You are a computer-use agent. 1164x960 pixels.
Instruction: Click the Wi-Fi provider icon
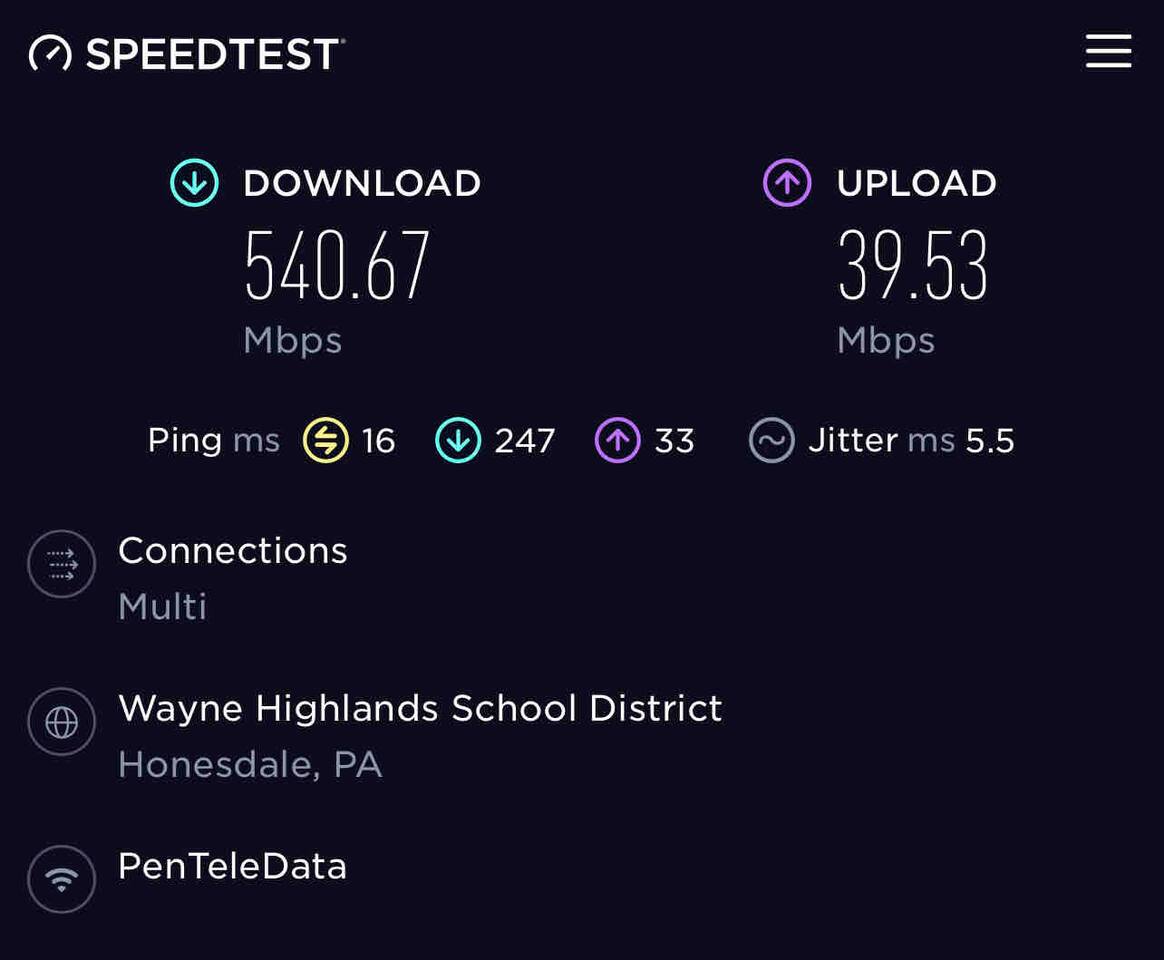click(61, 879)
